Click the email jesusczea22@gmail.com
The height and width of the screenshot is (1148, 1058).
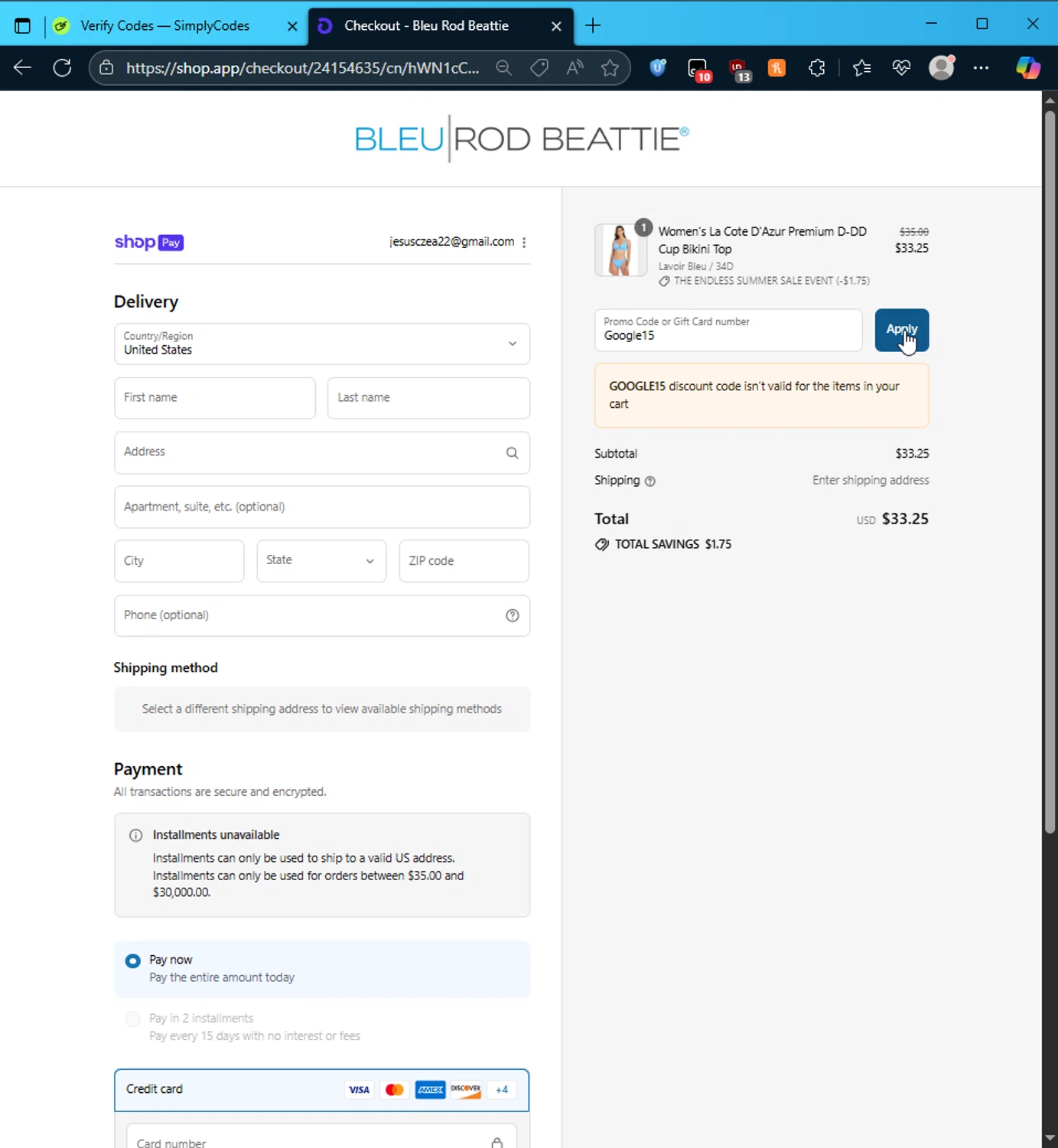coord(451,242)
